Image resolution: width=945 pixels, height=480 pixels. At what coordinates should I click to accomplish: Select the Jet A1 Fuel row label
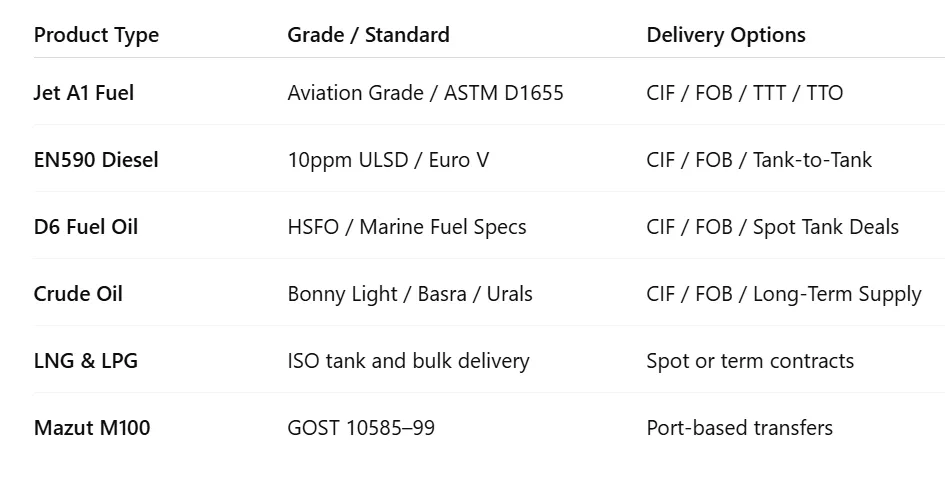84,93
